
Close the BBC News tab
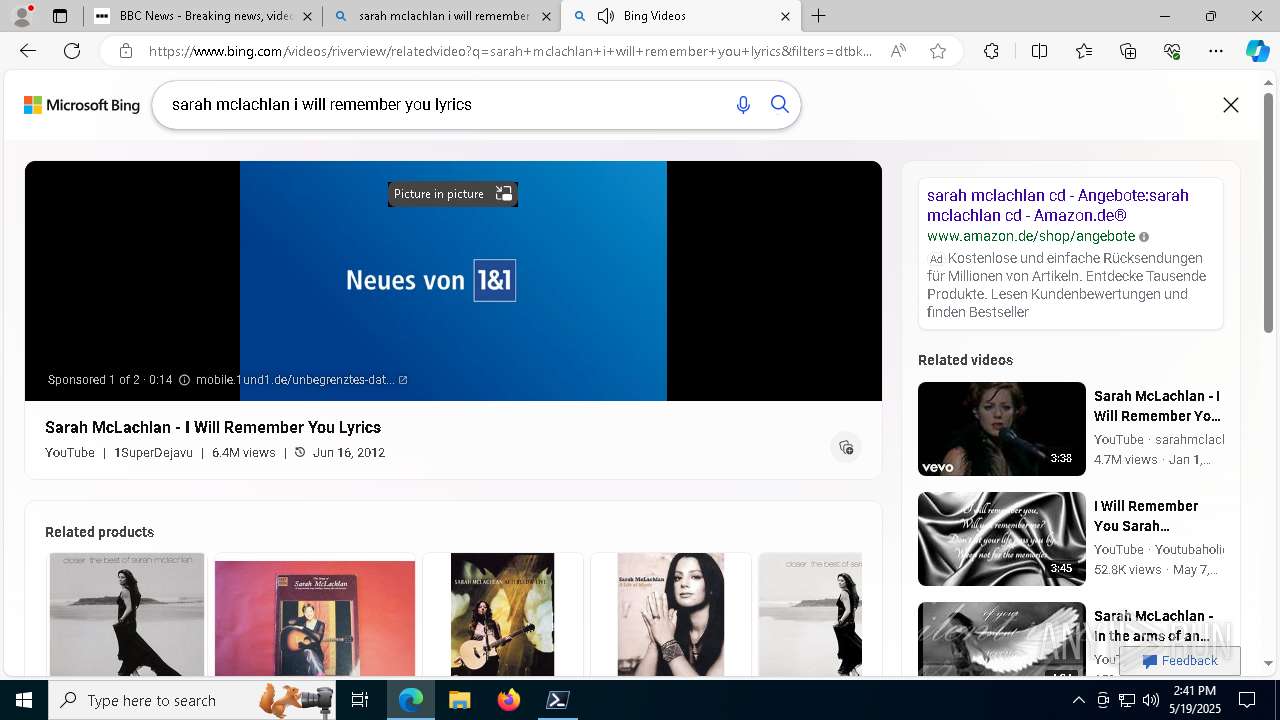(x=307, y=16)
